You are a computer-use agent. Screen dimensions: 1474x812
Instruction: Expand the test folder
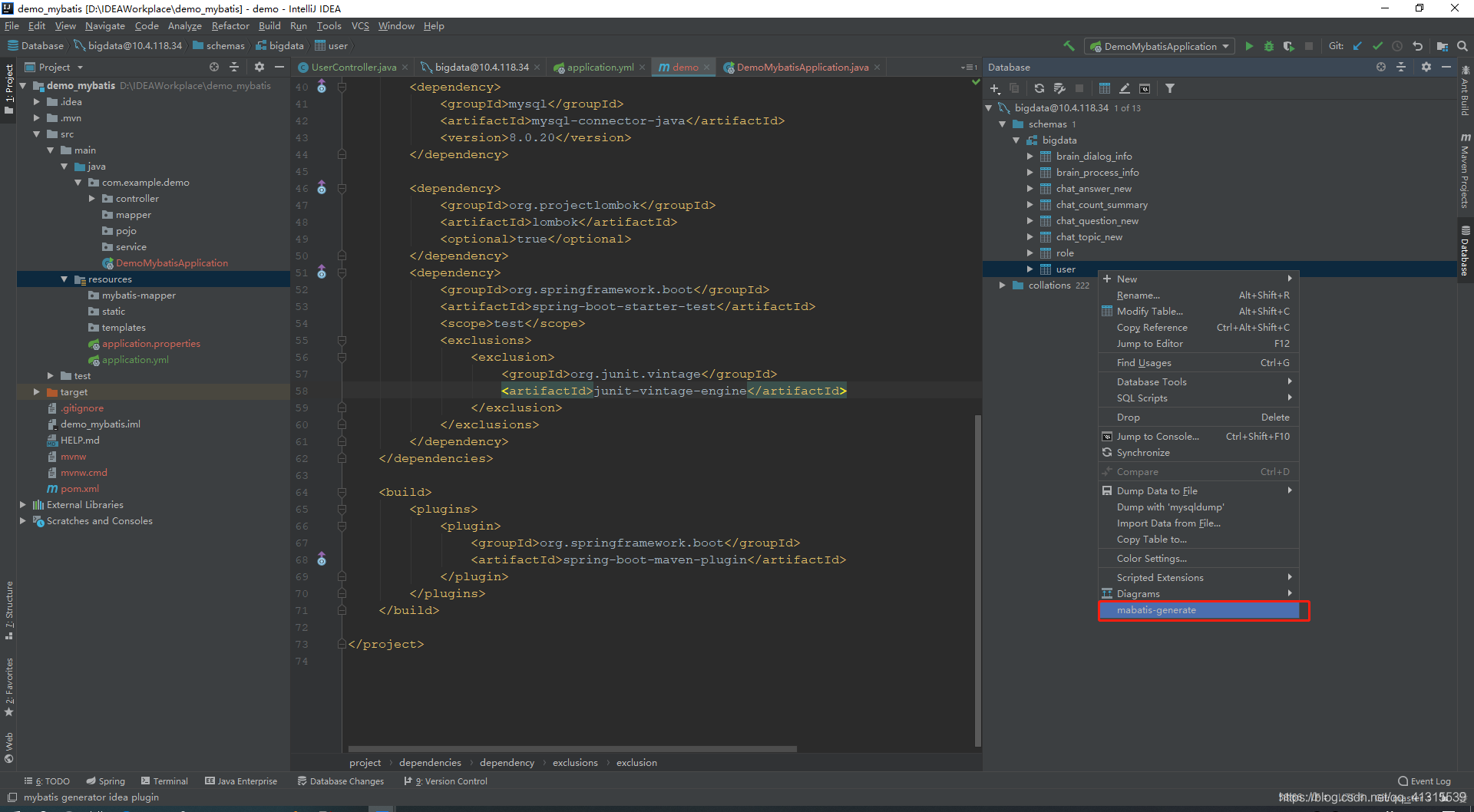click(50, 376)
